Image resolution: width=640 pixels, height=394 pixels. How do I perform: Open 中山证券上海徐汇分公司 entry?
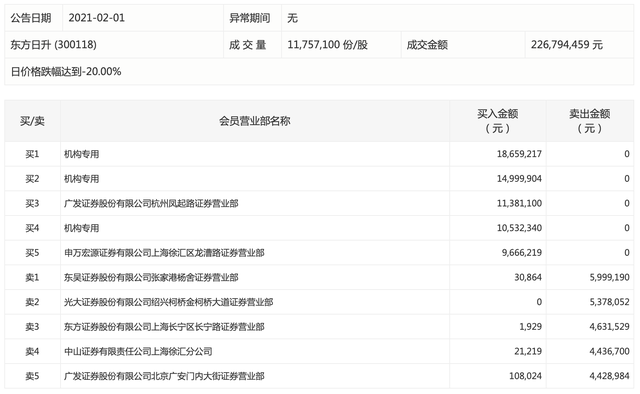tap(138, 351)
